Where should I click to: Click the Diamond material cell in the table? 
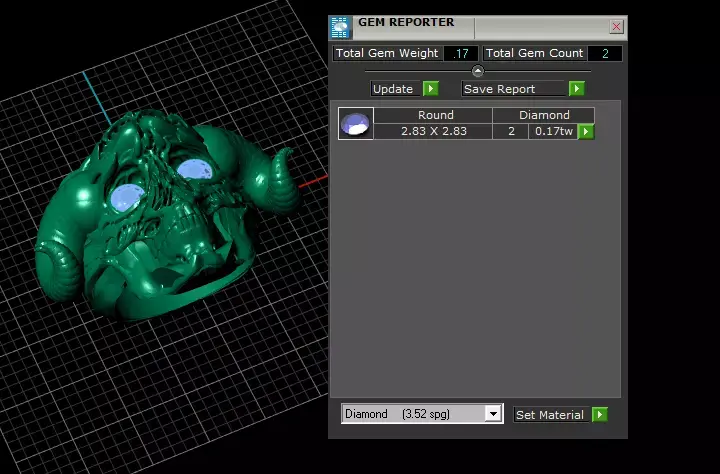(x=544, y=115)
